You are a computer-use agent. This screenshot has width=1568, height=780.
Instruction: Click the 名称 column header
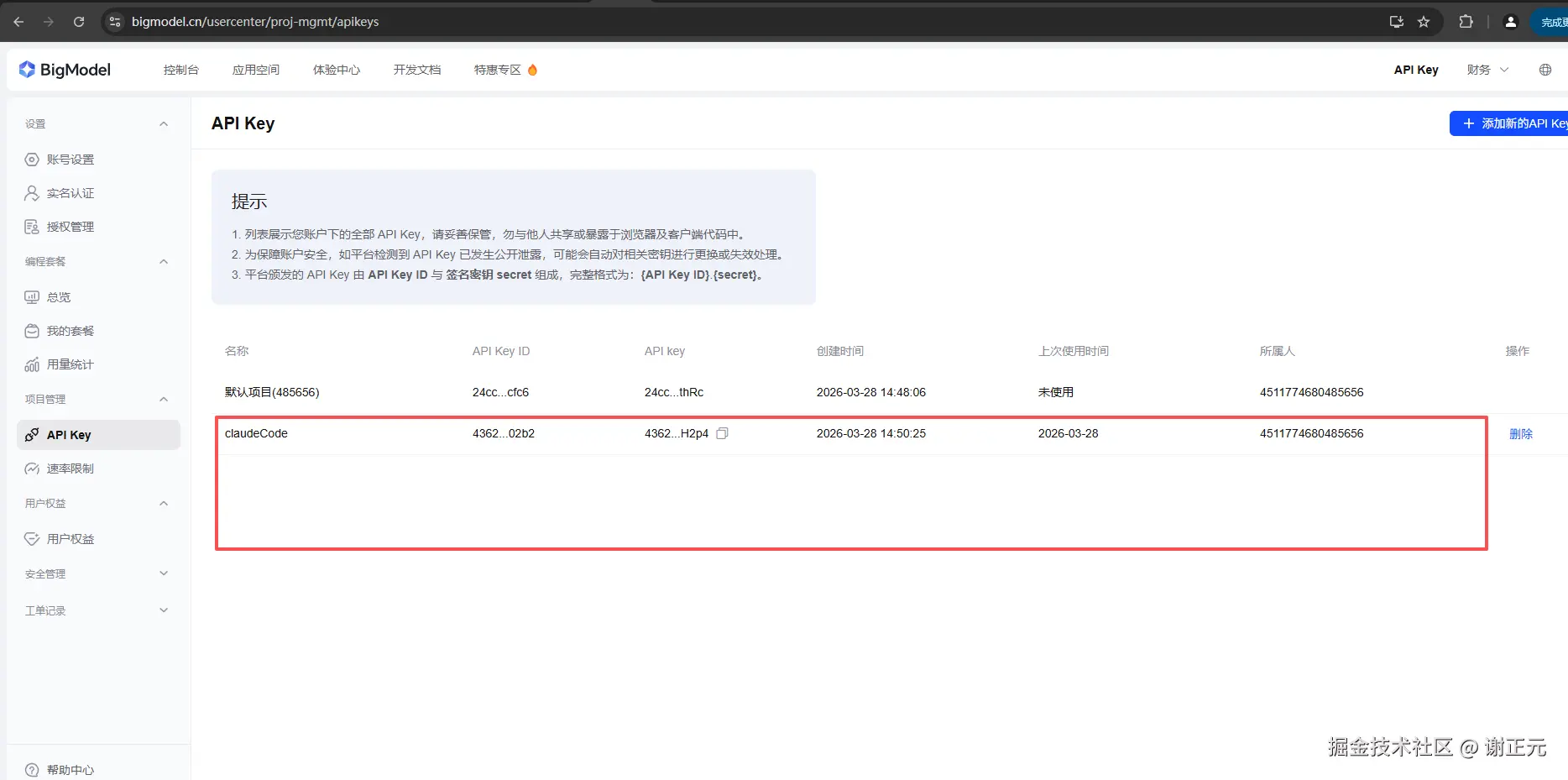click(x=237, y=351)
